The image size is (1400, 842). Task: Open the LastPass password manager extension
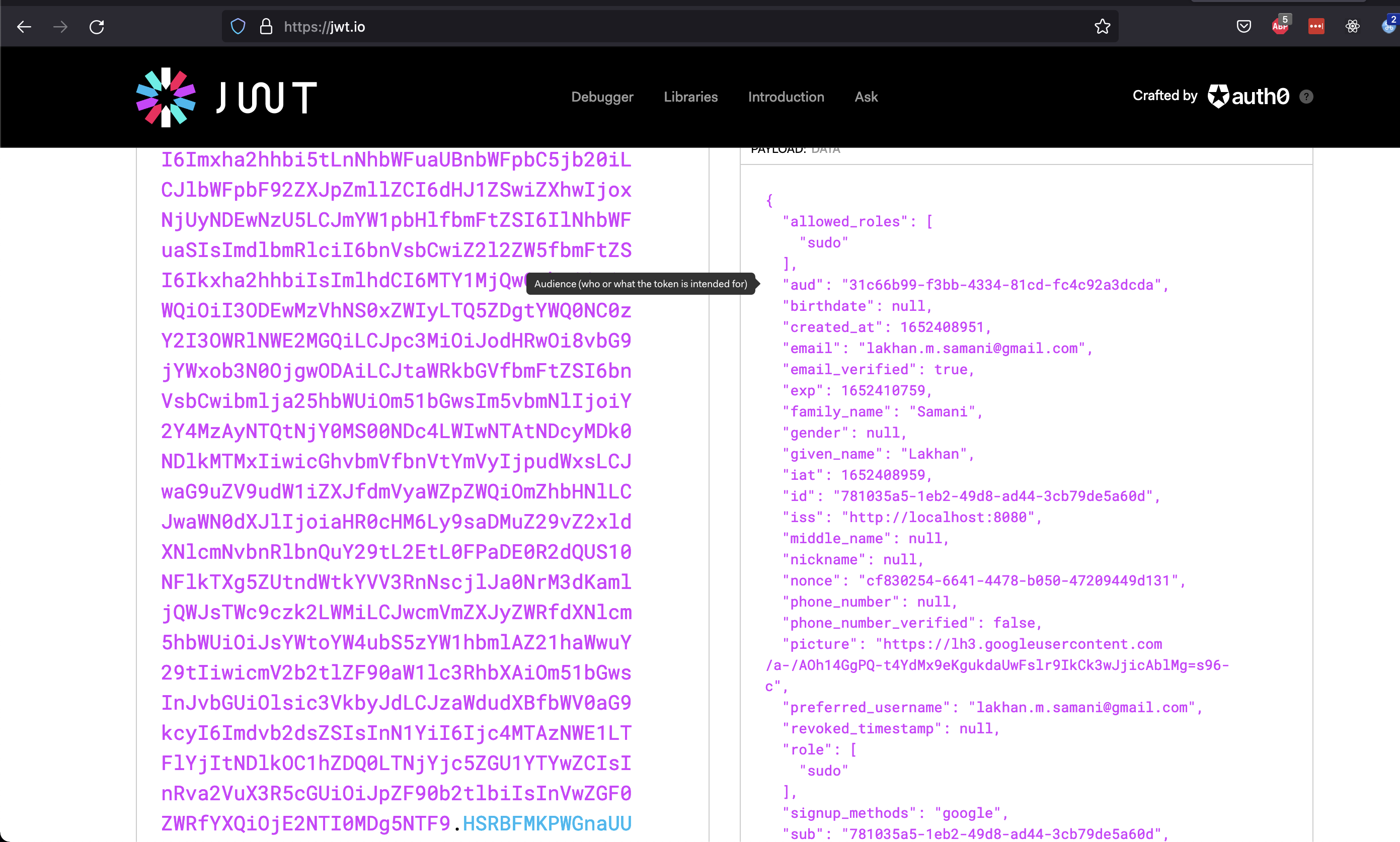point(1316,27)
